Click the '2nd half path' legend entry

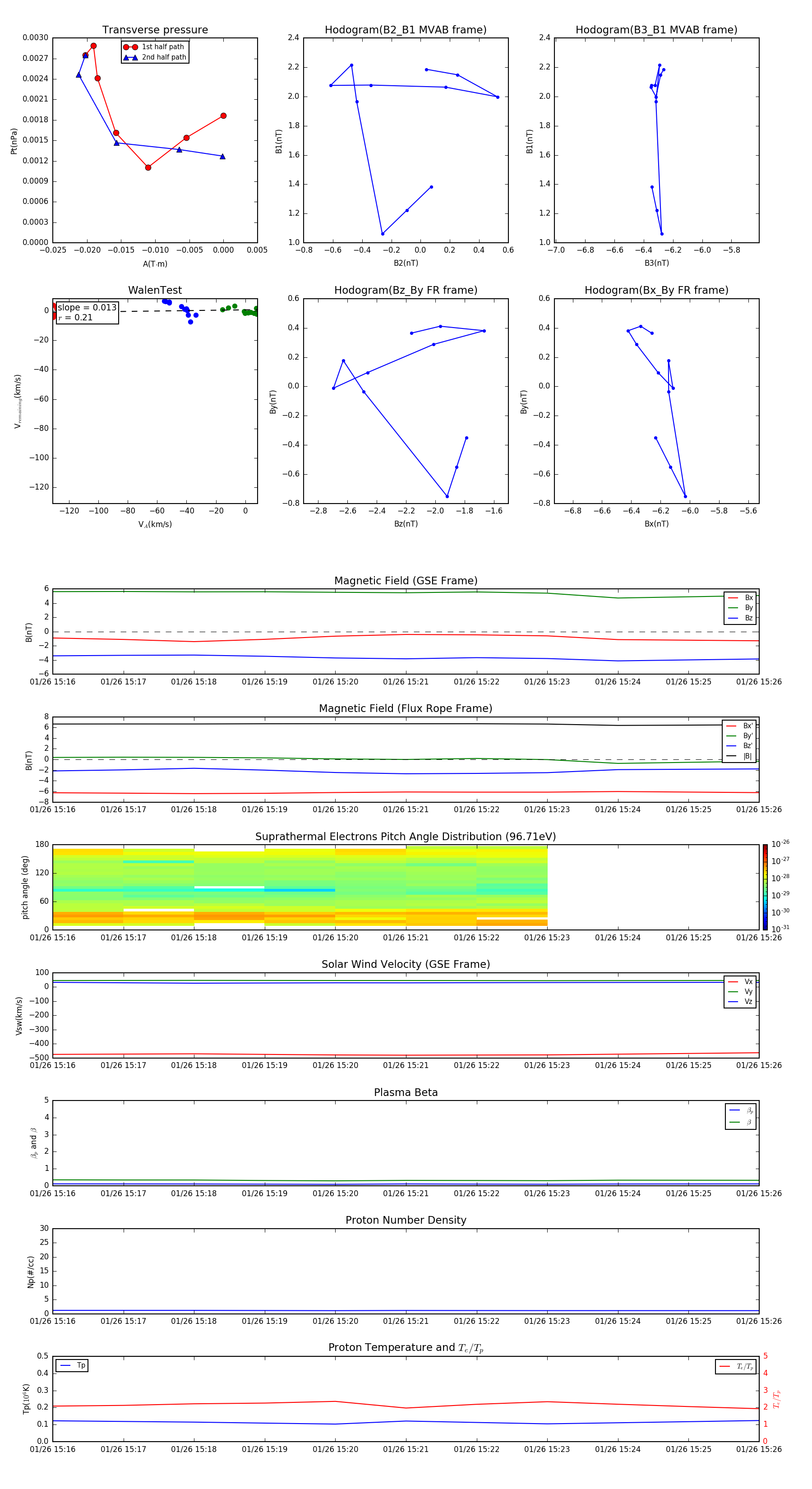(155, 57)
